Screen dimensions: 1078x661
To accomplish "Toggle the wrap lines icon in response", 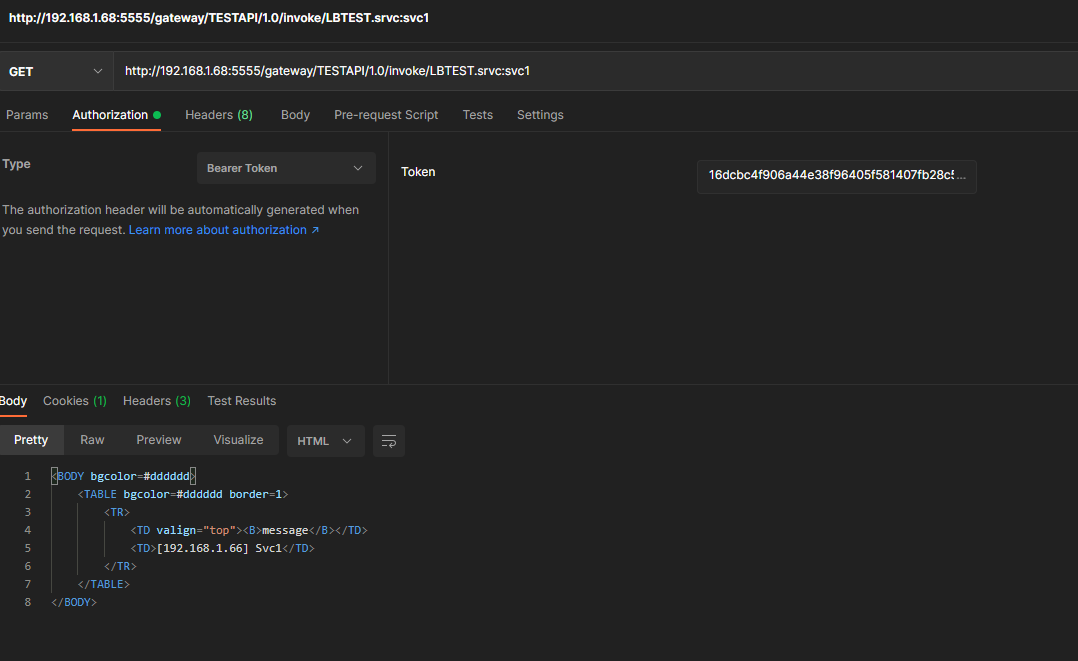I will 388,441.
